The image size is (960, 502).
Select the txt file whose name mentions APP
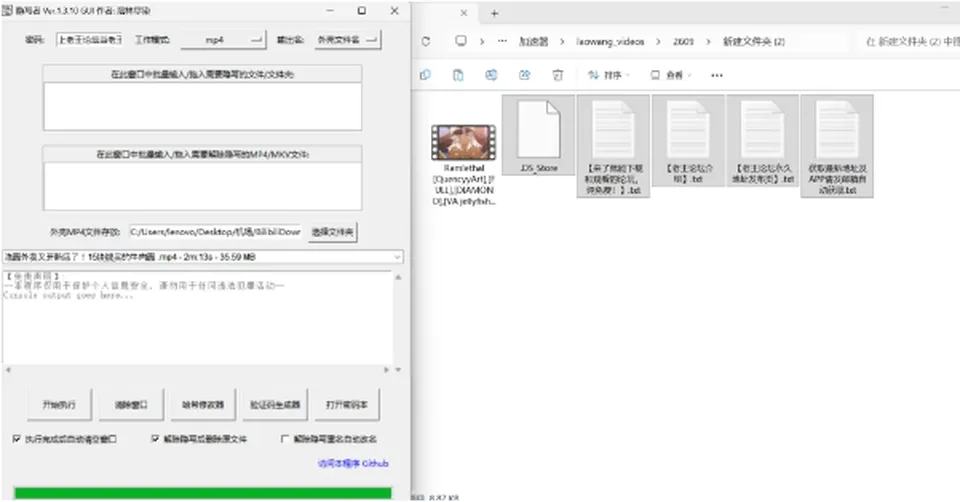pos(837,146)
